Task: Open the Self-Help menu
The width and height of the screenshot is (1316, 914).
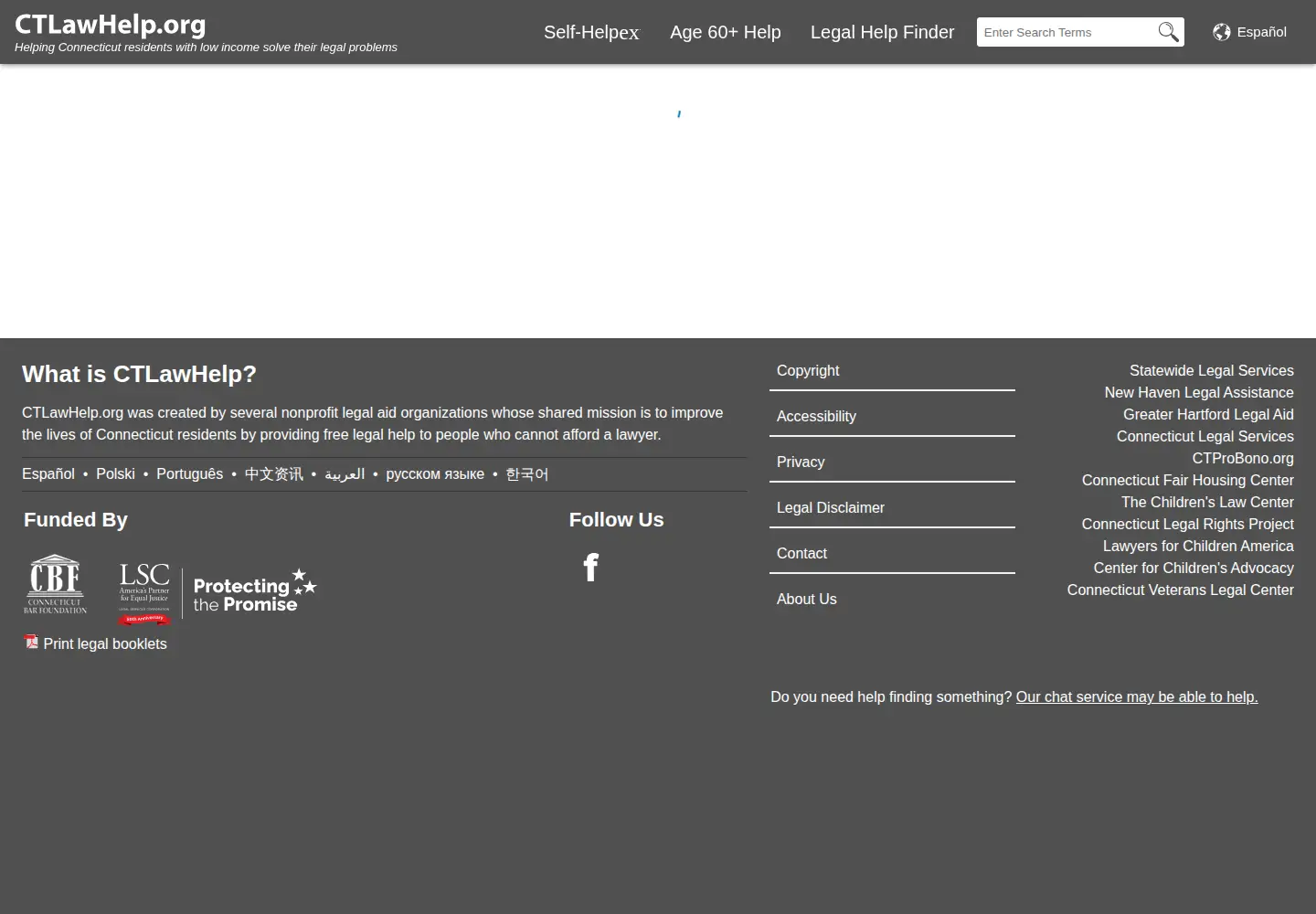Action: click(x=591, y=32)
